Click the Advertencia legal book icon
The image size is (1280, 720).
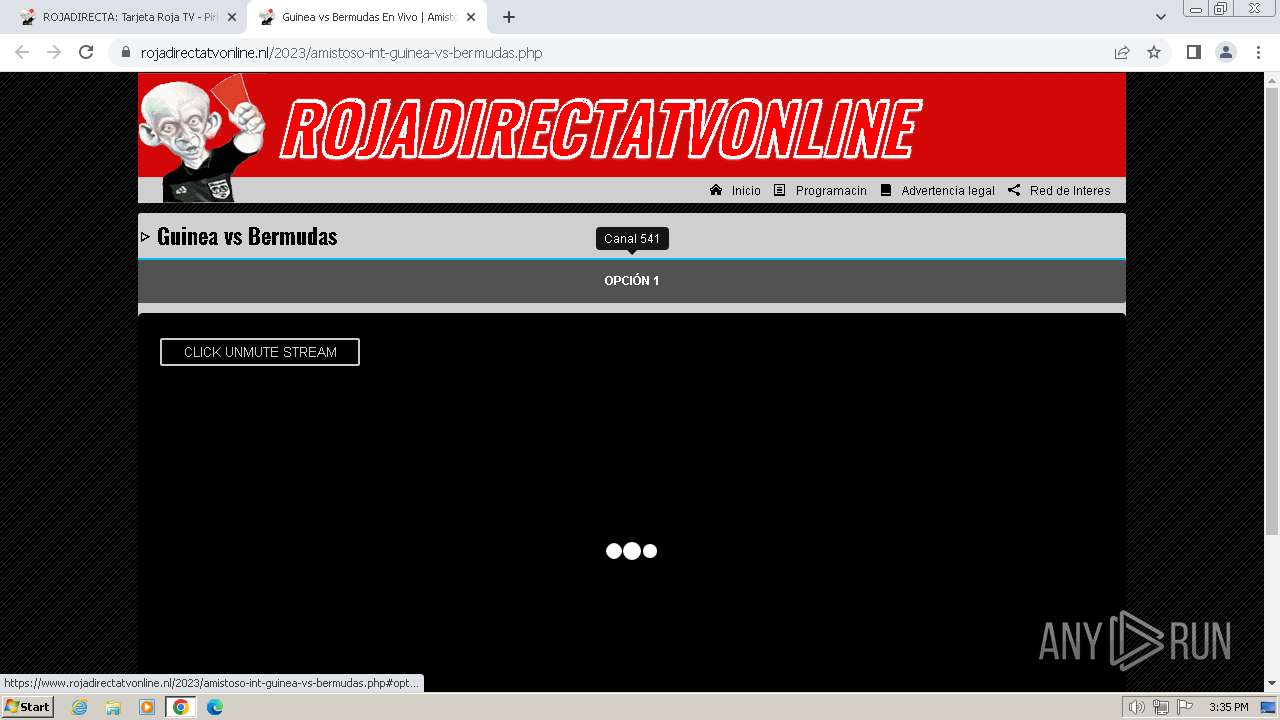[x=886, y=190]
